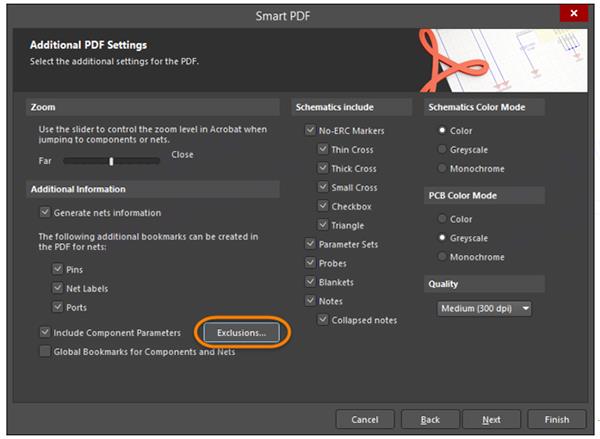The height and width of the screenshot is (439, 600).
Task: Toggle the Net Labels checkbox
Action: coord(57,288)
